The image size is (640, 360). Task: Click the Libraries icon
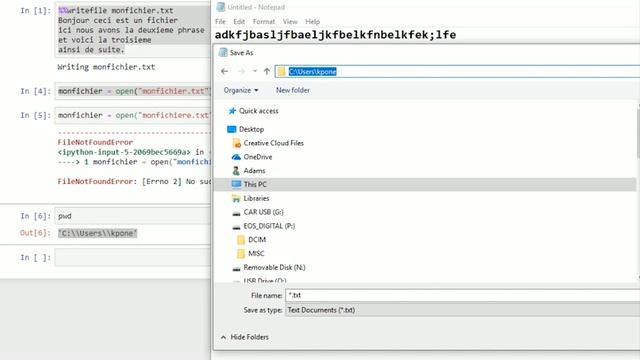(x=236, y=198)
